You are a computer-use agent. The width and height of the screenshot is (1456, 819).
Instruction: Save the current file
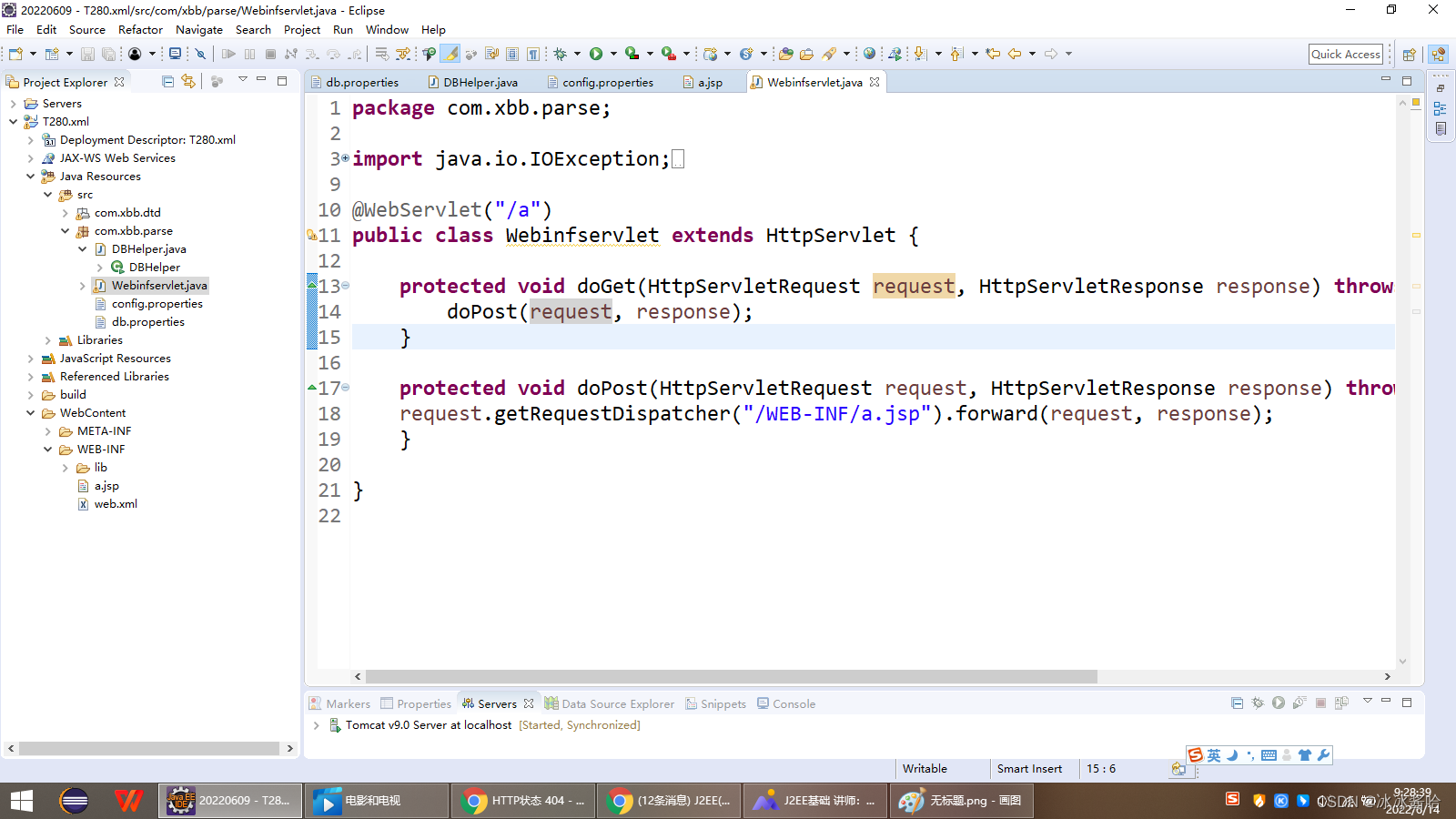[x=86, y=54]
